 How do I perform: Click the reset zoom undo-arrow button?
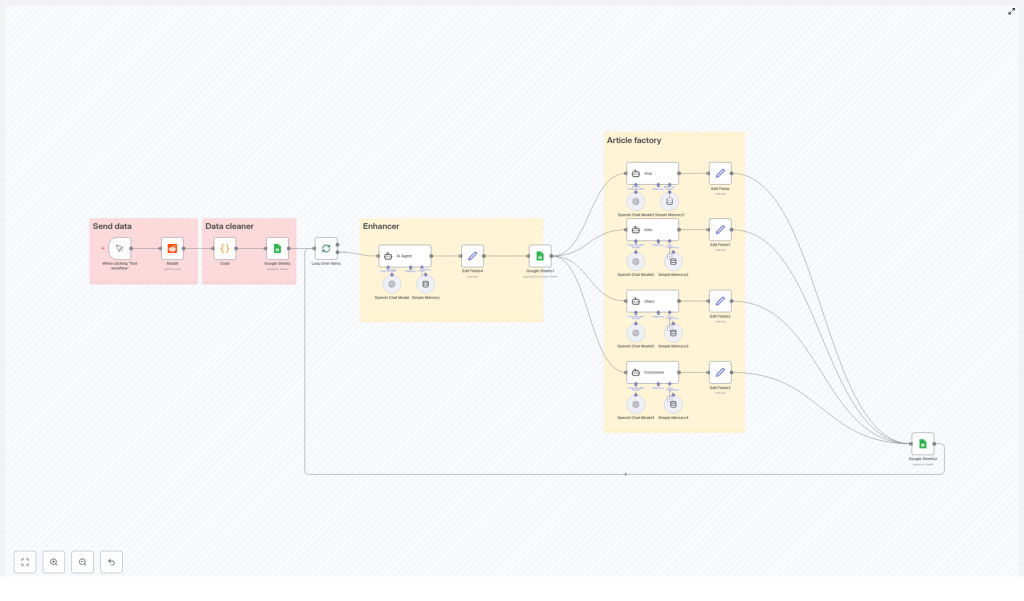tap(111, 562)
